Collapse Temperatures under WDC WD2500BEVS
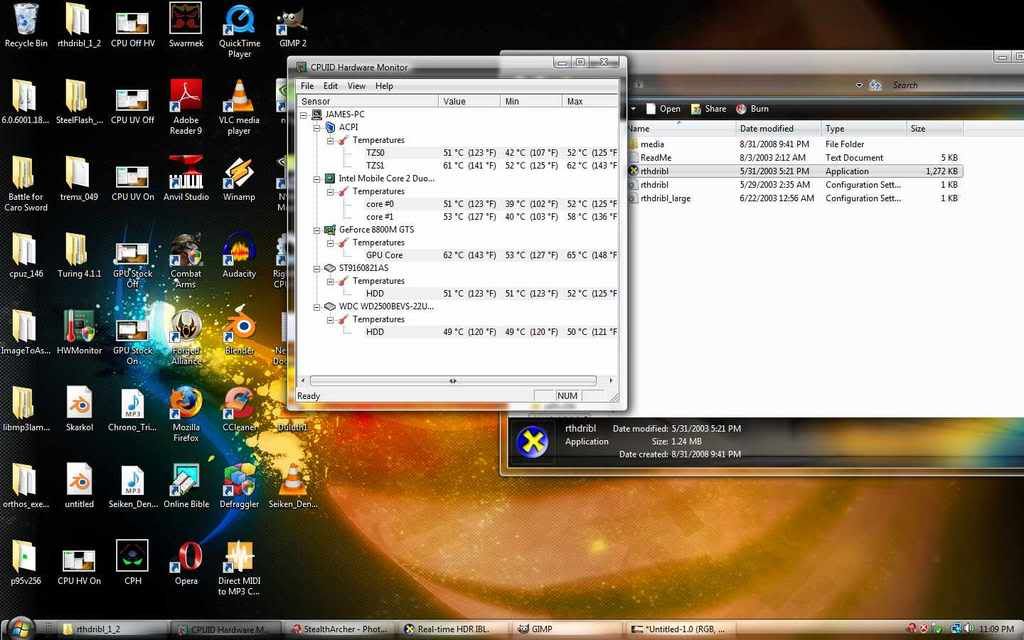Viewport: 1024px width, 640px height. pos(330,319)
